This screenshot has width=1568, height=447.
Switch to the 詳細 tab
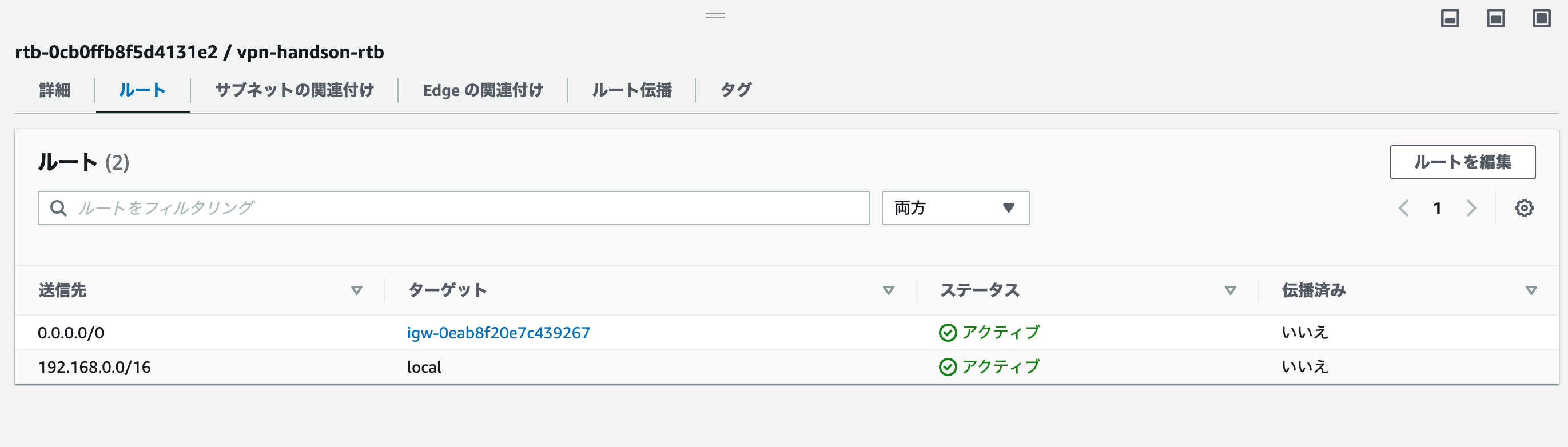point(55,90)
